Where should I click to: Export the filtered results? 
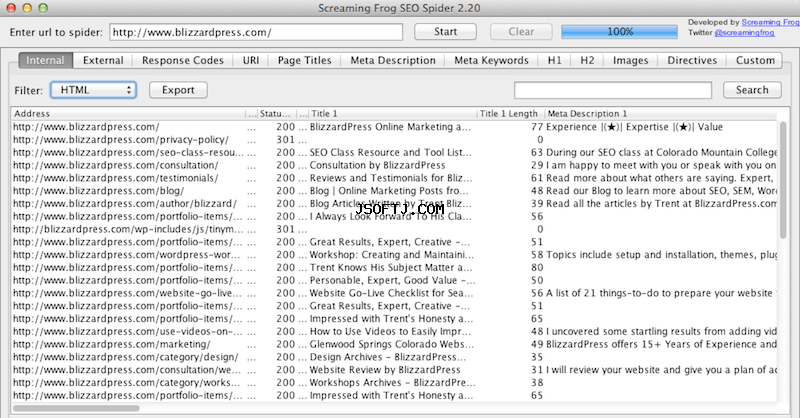[178, 90]
